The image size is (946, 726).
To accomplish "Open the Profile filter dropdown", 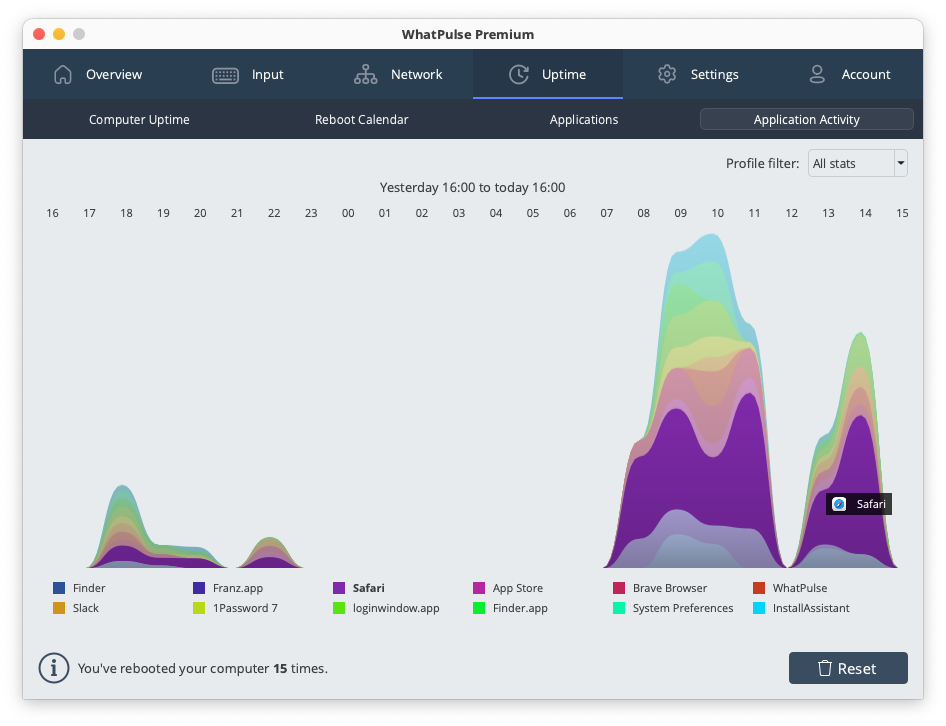I will 857,163.
